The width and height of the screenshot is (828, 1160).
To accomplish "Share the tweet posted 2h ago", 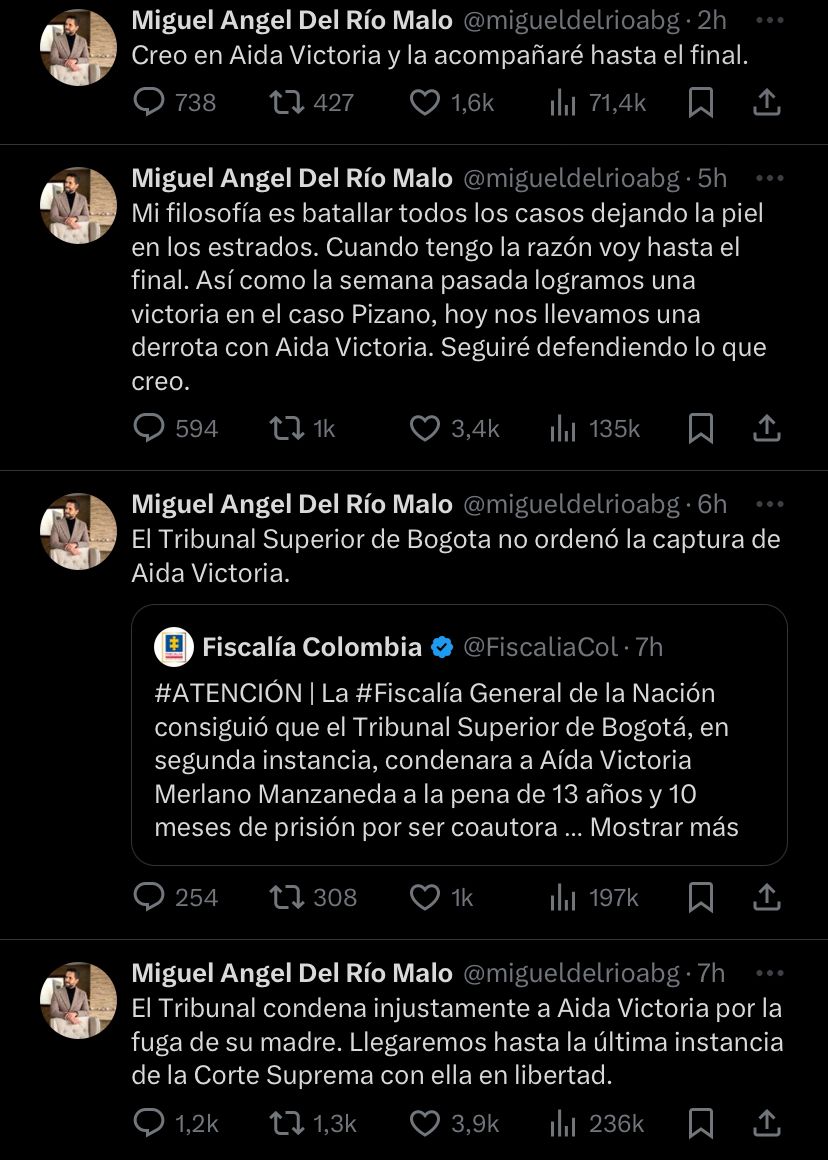I will (x=766, y=102).
